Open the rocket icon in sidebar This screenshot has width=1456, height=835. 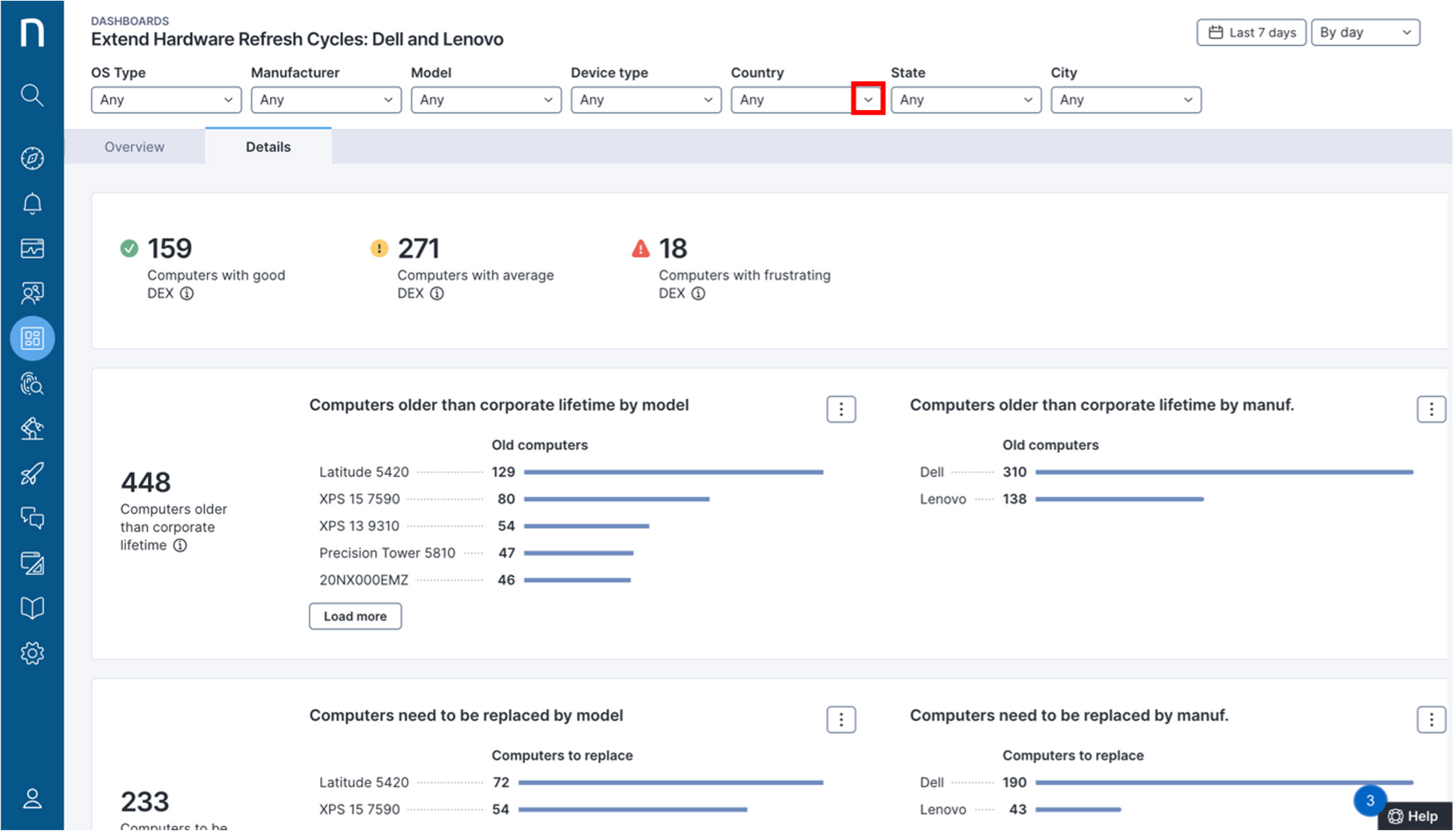click(x=32, y=474)
